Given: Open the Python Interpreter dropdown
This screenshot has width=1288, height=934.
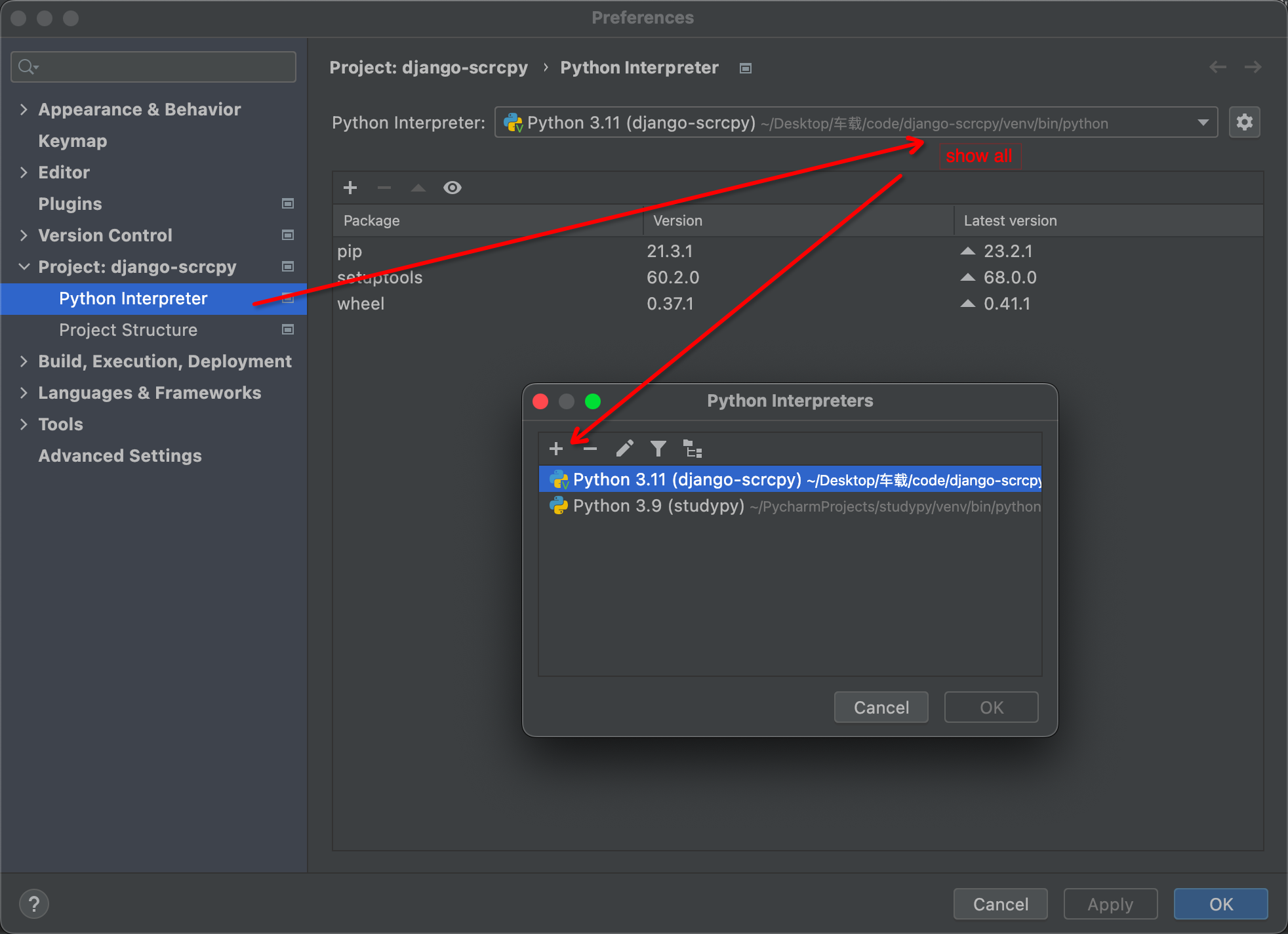Looking at the screenshot, I should coord(856,123).
